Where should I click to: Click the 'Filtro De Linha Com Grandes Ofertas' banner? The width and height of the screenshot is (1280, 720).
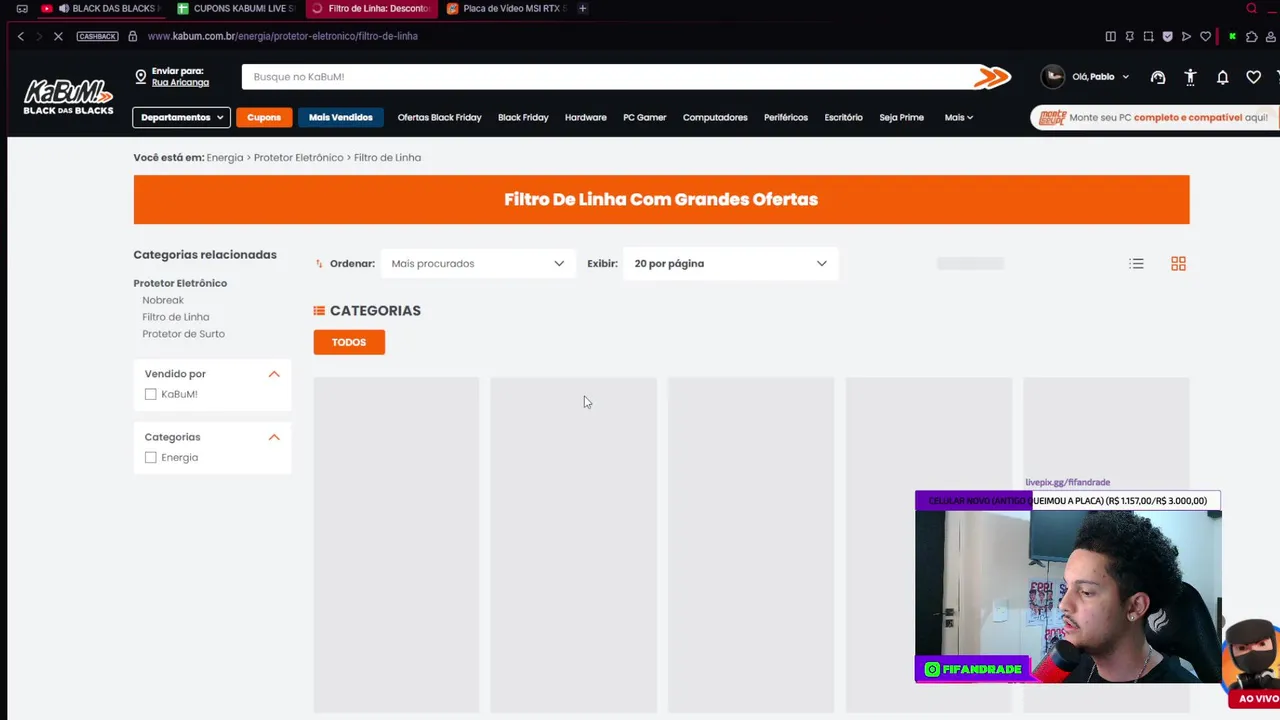pyautogui.click(x=661, y=199)
